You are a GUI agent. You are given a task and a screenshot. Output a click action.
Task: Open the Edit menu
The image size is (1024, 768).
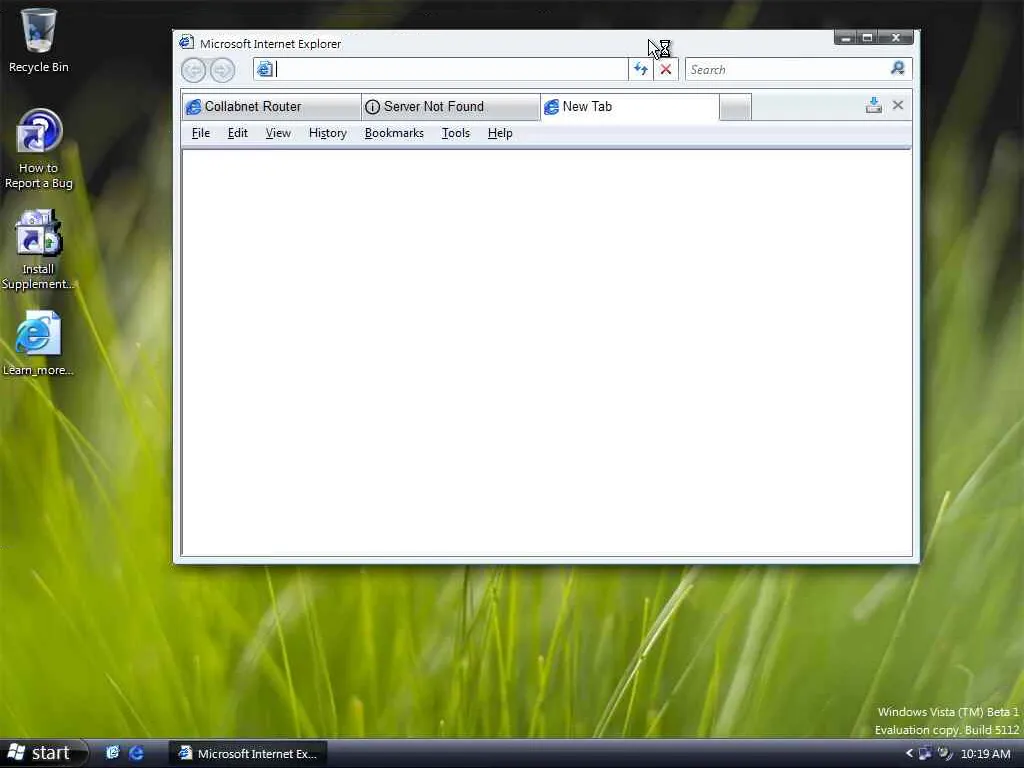(238, 133)
